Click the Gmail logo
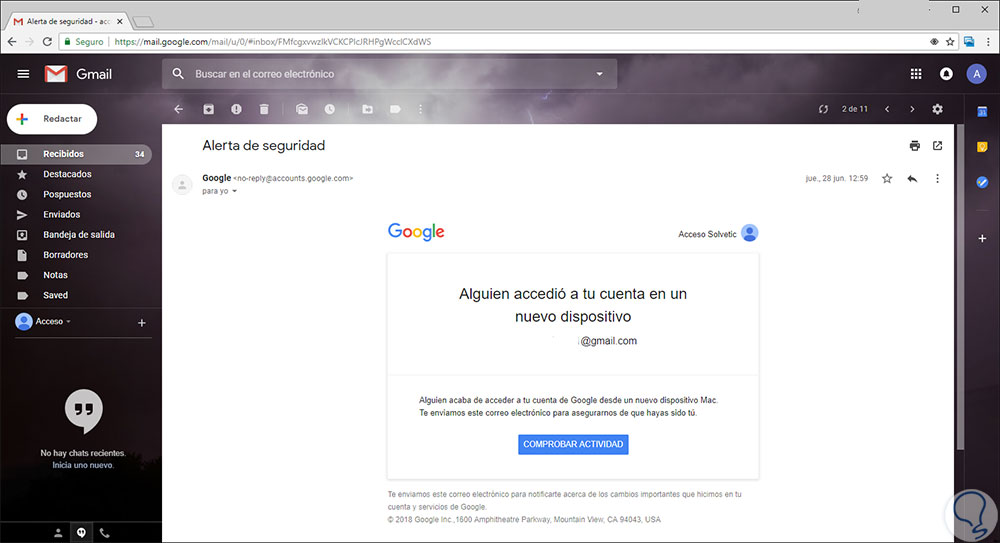This screenshot has width=1000, height=543. coord(78,74)
